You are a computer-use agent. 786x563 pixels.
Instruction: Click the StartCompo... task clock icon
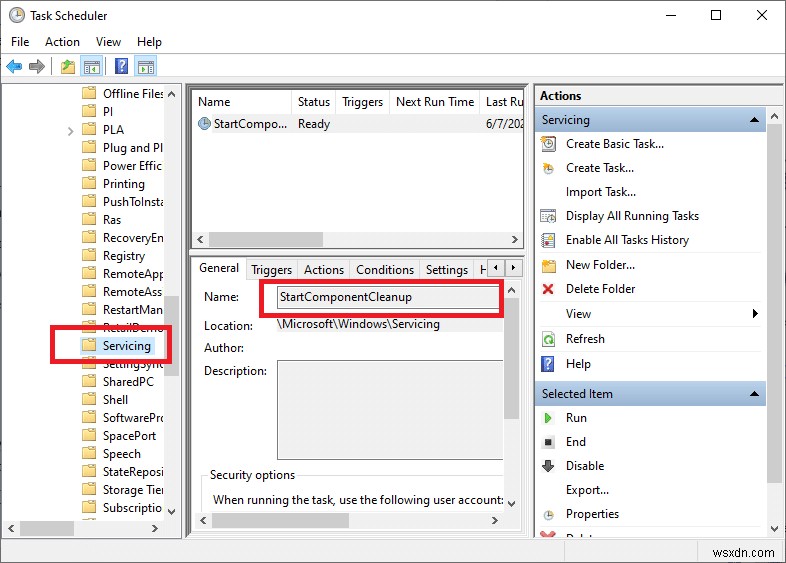(x=205, y=123)
